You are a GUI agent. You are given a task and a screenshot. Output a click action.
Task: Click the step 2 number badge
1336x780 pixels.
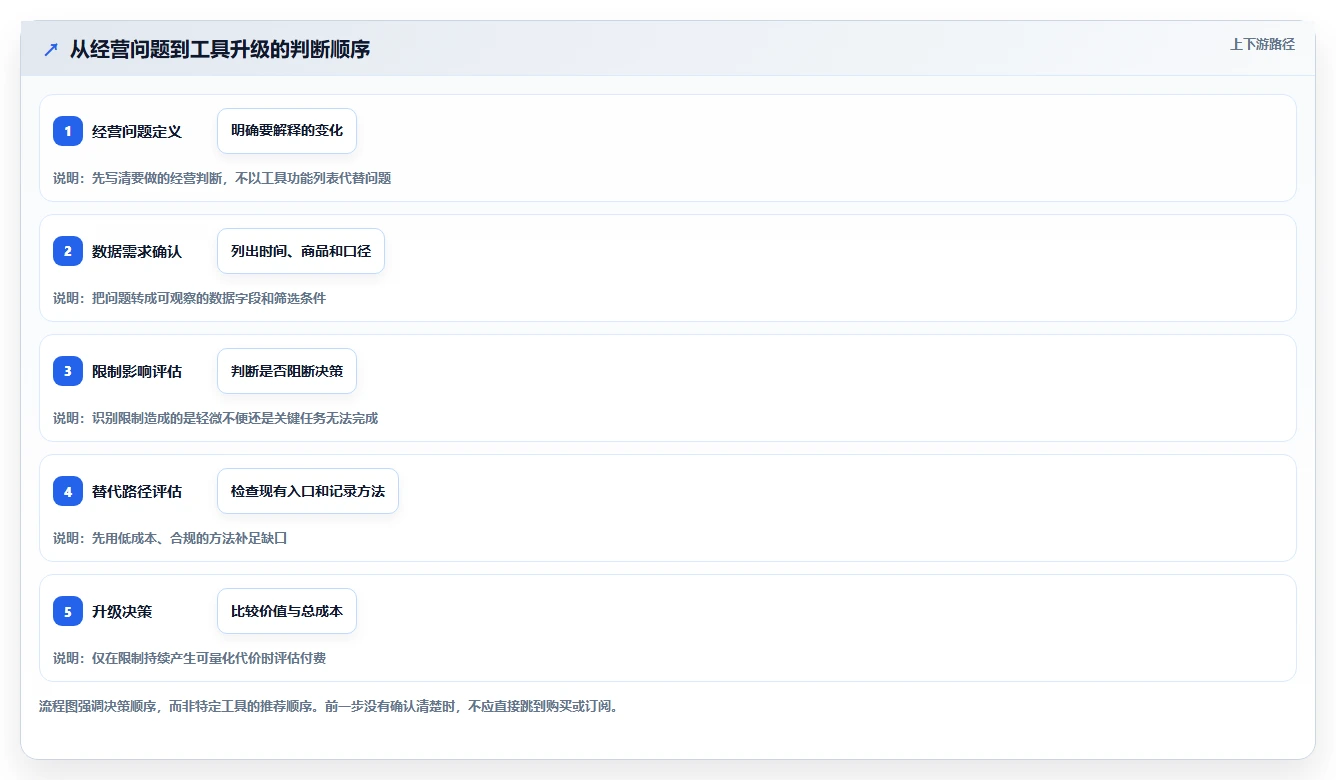(68, 251)
